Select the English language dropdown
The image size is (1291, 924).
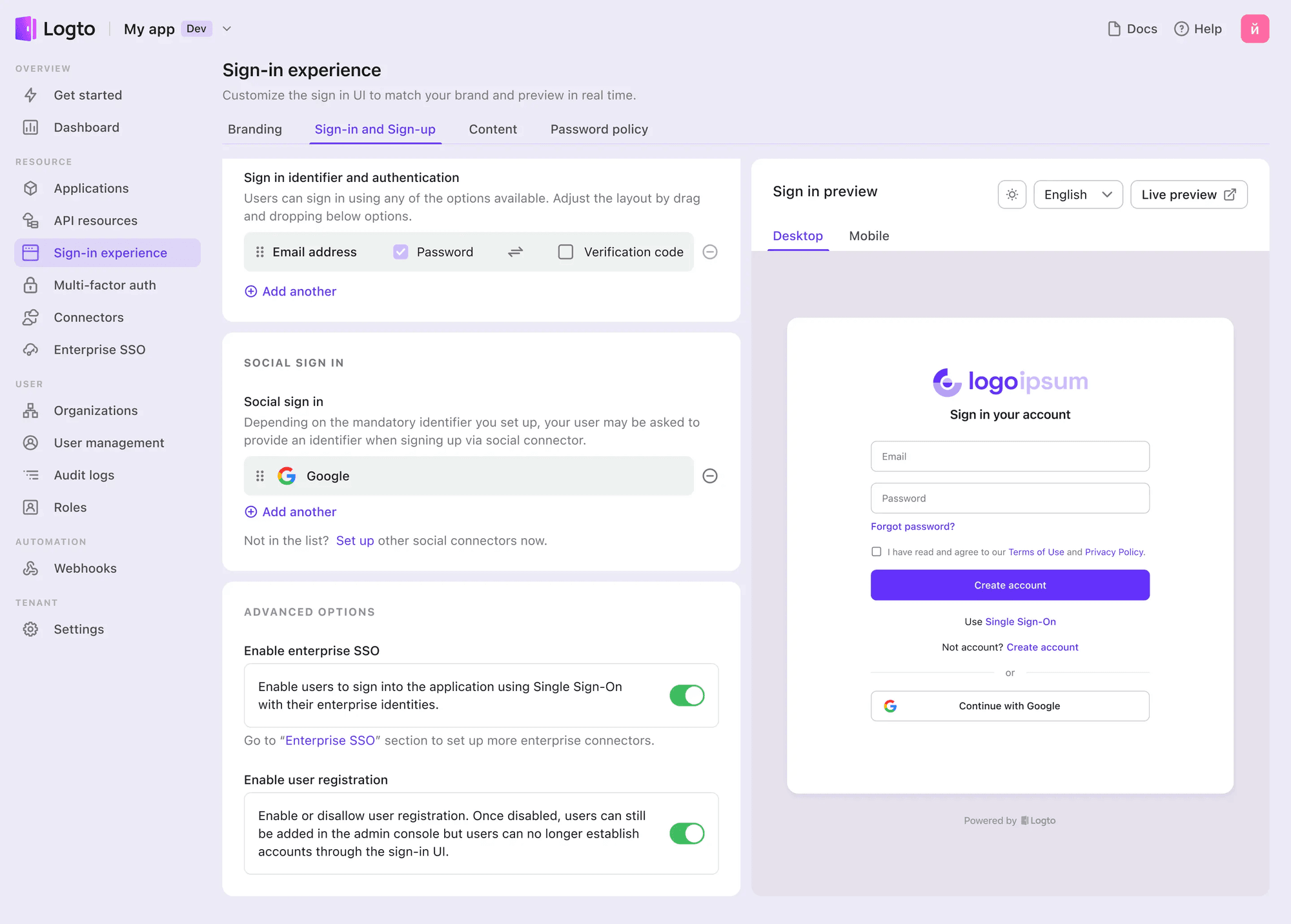pyautogui.click(x=1078, y=194)
